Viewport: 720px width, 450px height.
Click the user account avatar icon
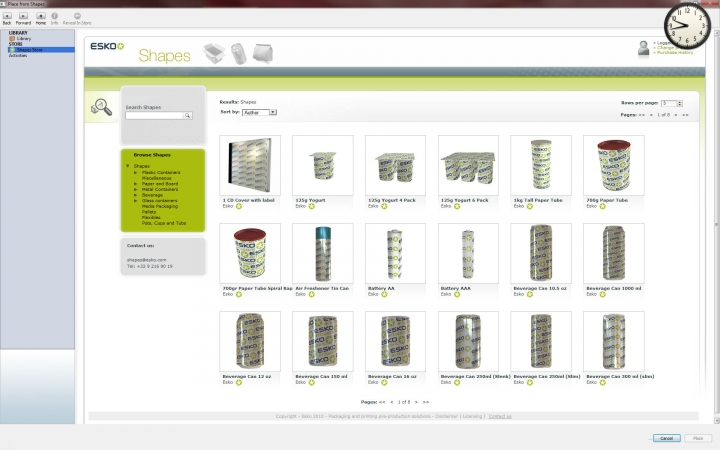(x=643, y=48)
